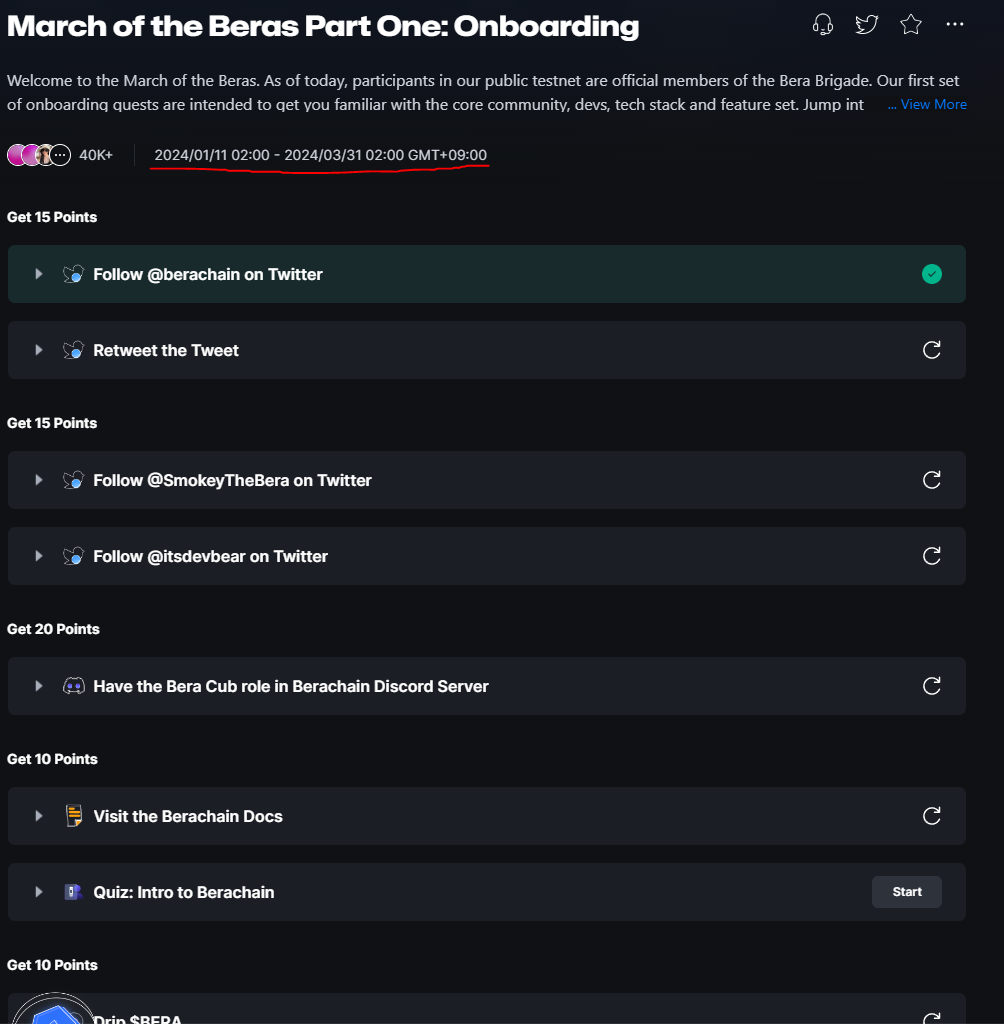
Task: Refresh verification for Follow @SmokeyTheBera
Action: coord(931,480)
